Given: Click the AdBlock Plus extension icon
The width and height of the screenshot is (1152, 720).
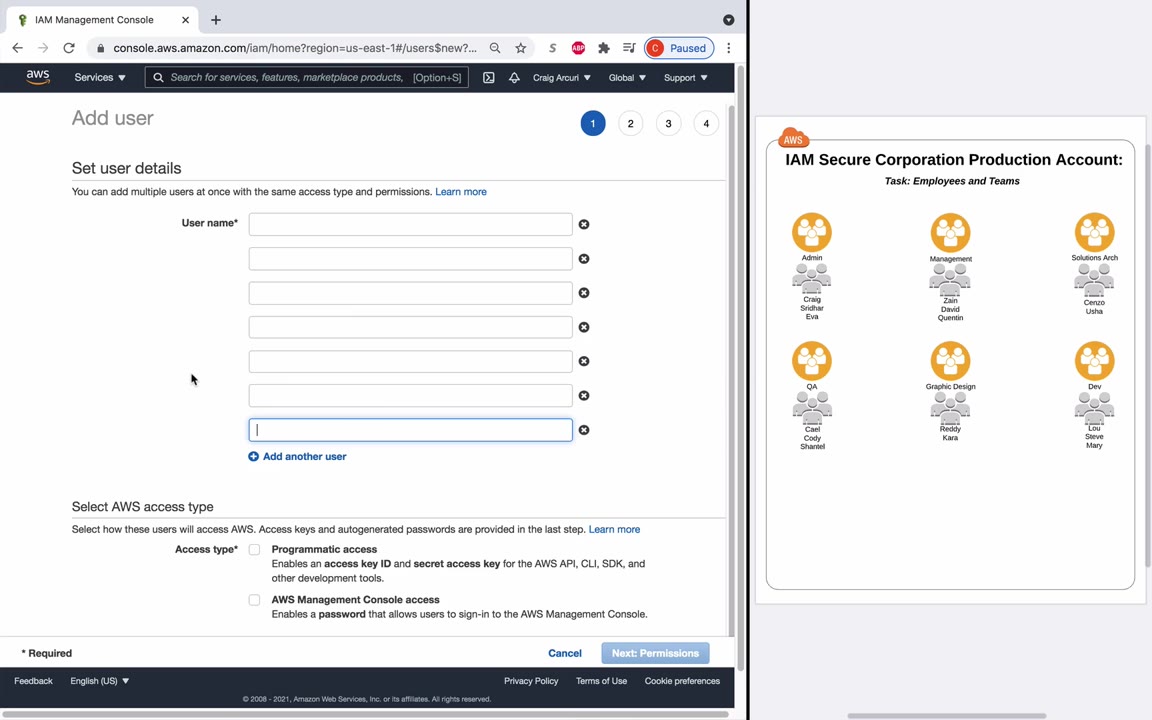Looking at the screenshot, I should 578,48.
